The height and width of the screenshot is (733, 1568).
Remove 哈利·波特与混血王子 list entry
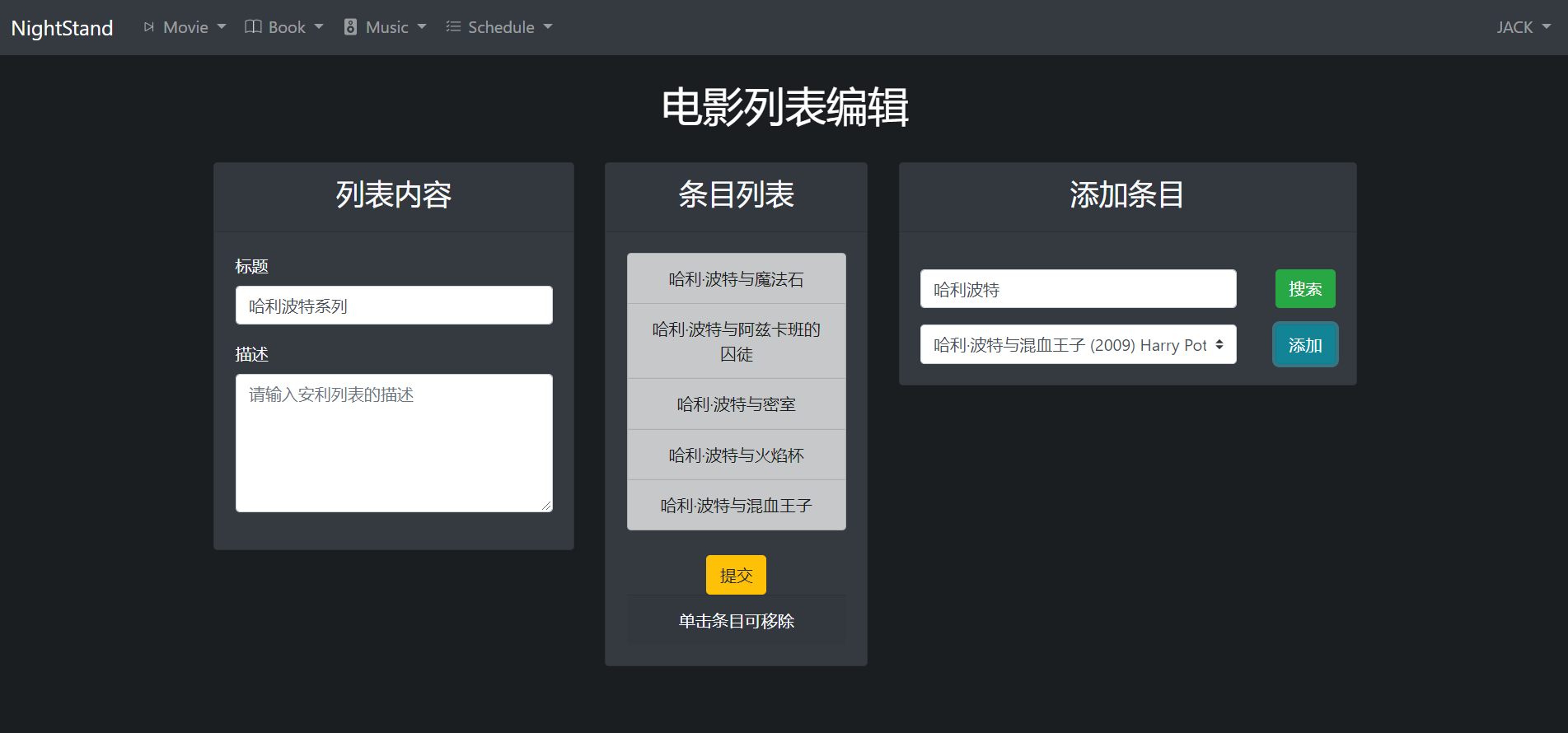737,506
